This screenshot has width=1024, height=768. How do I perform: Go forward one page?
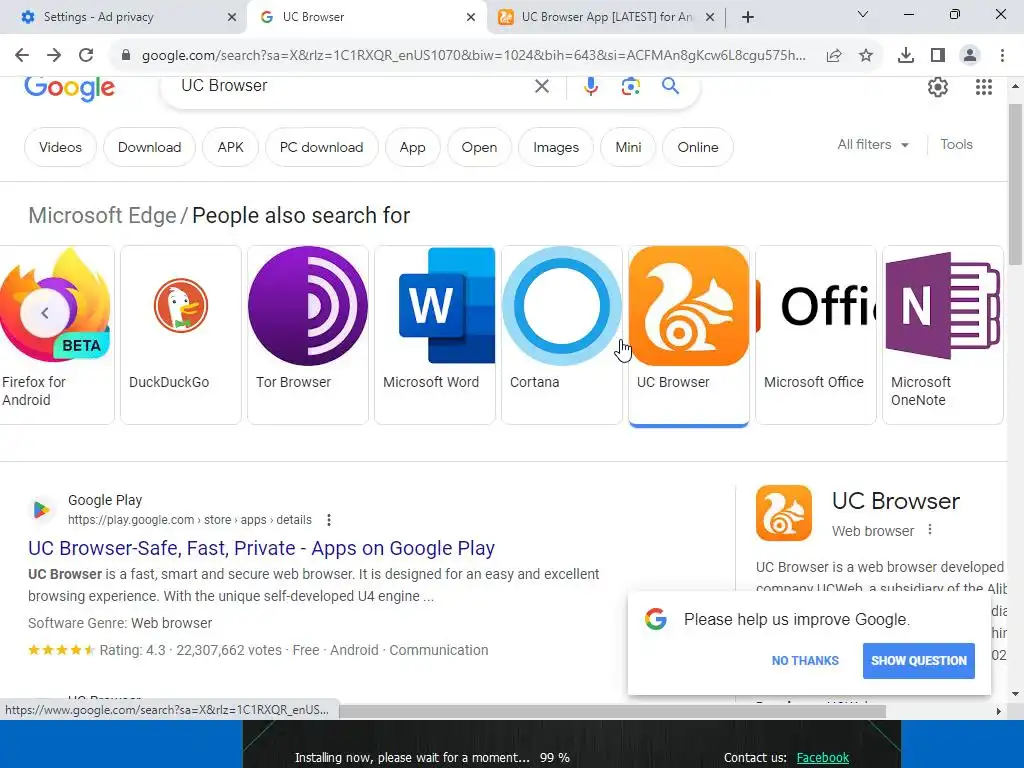[x=54, y=56]
